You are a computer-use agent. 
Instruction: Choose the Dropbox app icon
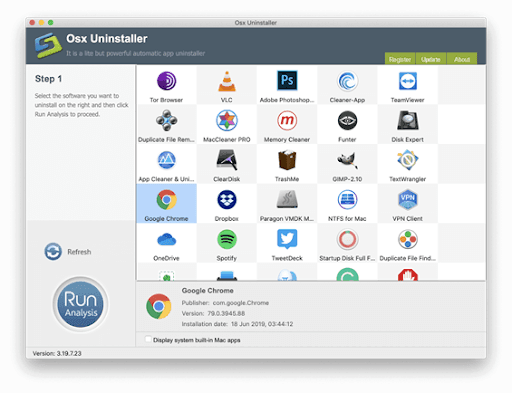(227, 200)
